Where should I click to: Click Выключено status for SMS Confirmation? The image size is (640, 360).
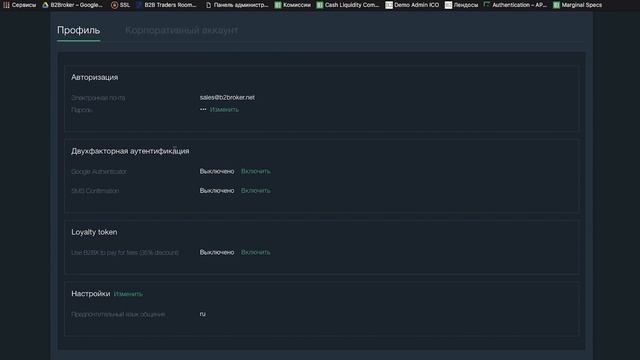pos(217,191)
